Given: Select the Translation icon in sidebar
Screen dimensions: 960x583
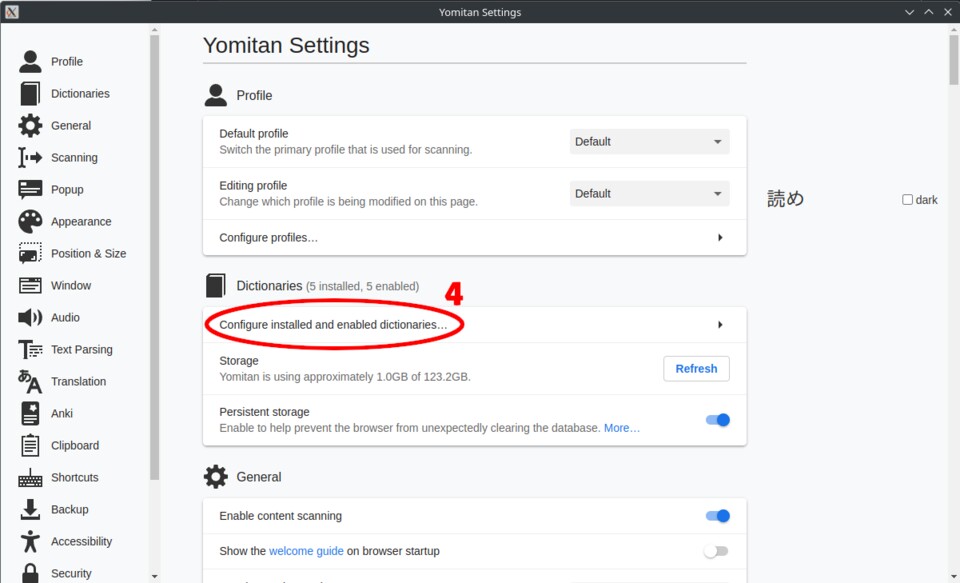Looking at the screenshot, I should (31, 382).
